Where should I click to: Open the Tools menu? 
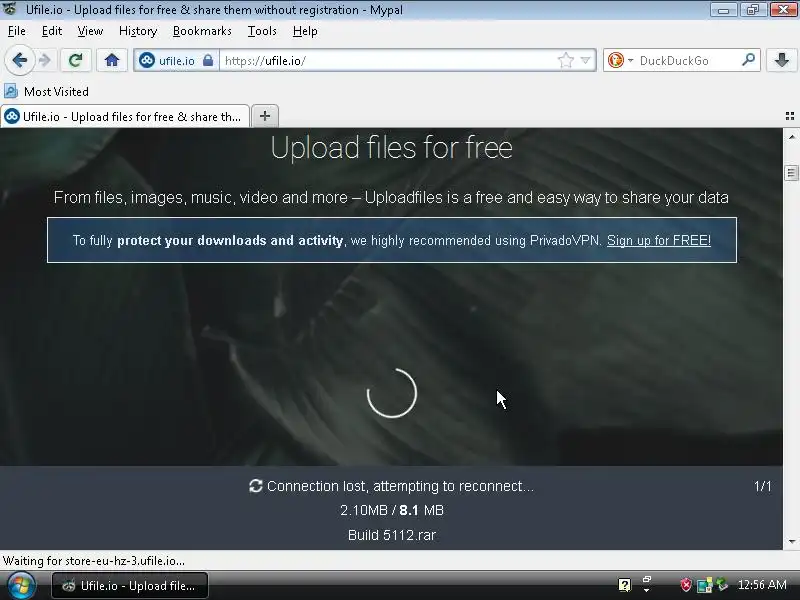(262, 31)
